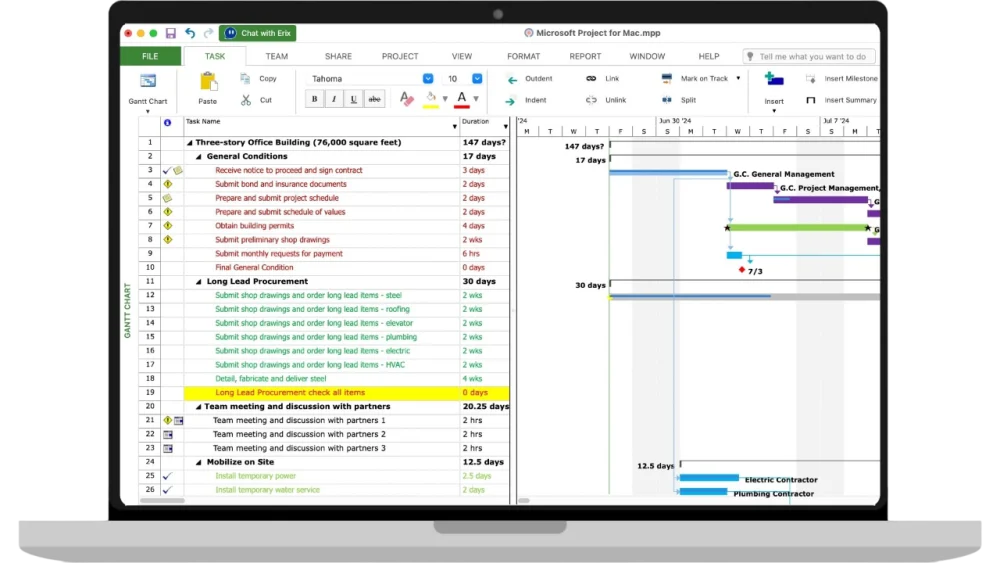The height and width of the screenshot is (563, 1000).
Task: Toggle Italic formatting
Action: point(334,99)
